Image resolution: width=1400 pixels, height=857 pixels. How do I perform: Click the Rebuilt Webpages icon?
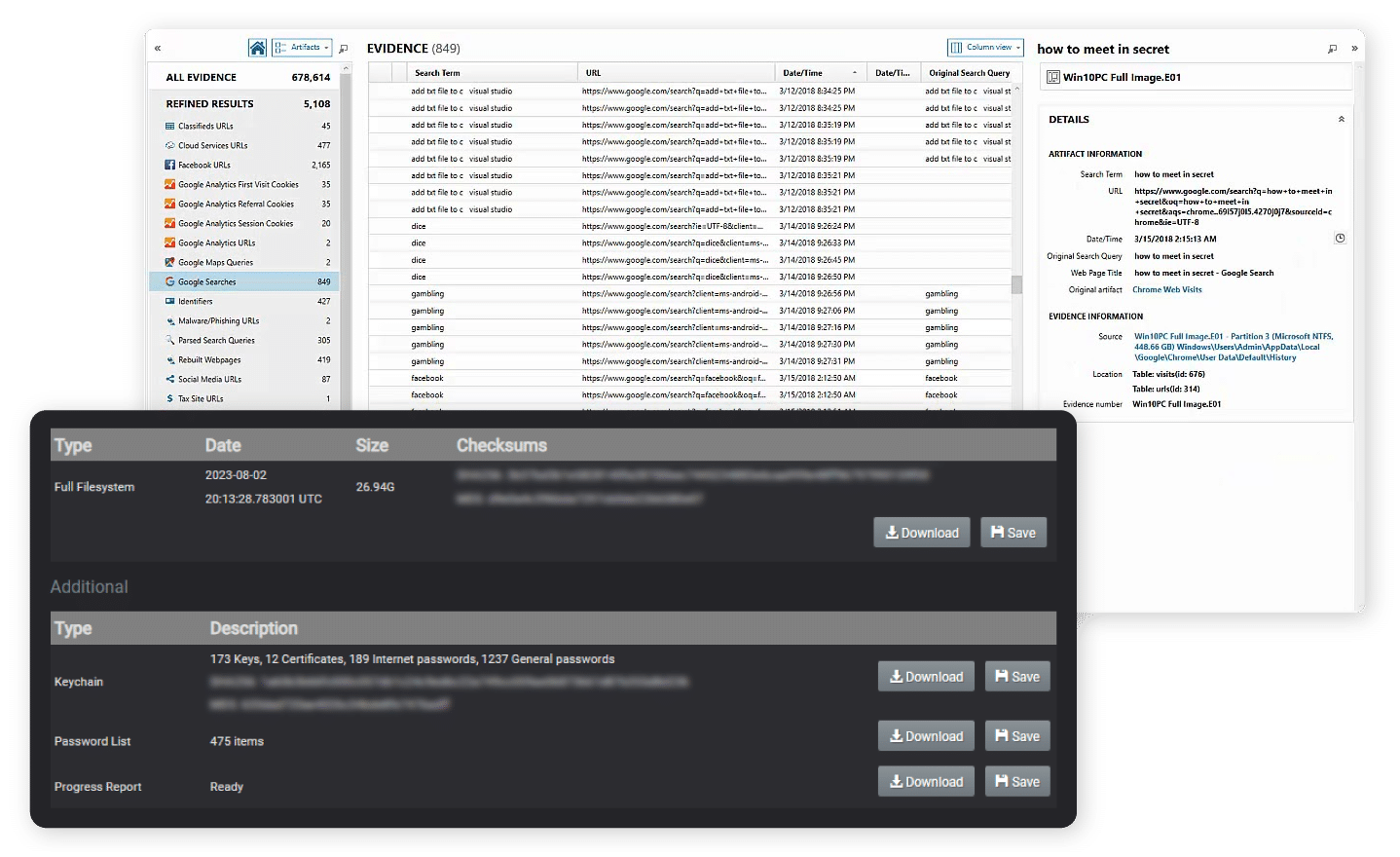click(170, 360)
